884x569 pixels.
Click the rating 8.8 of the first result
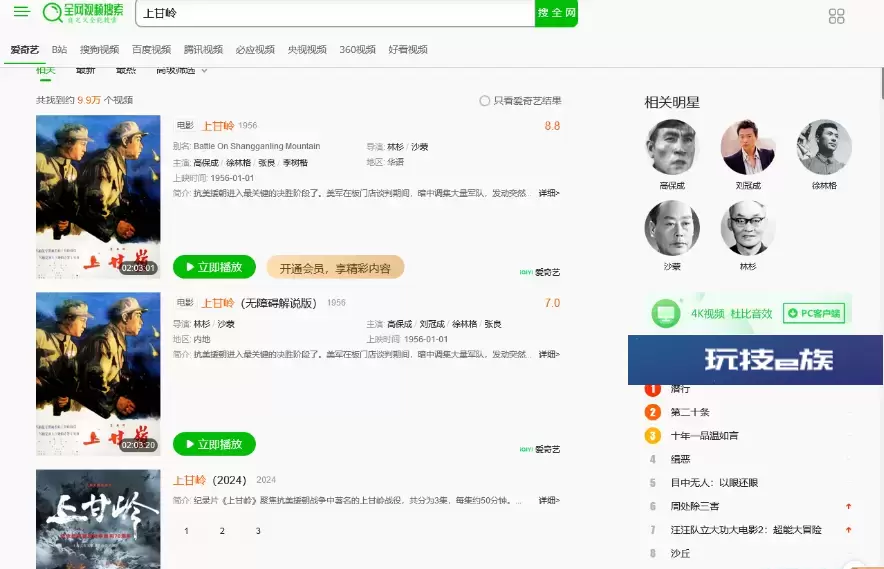552,126
